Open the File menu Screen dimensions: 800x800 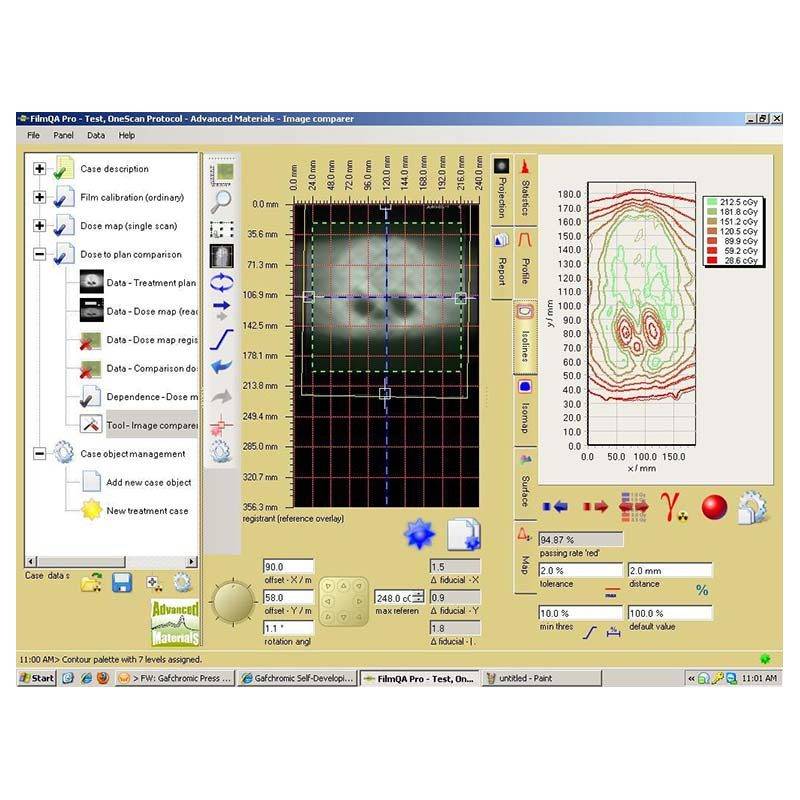click(x=33, y=135)
